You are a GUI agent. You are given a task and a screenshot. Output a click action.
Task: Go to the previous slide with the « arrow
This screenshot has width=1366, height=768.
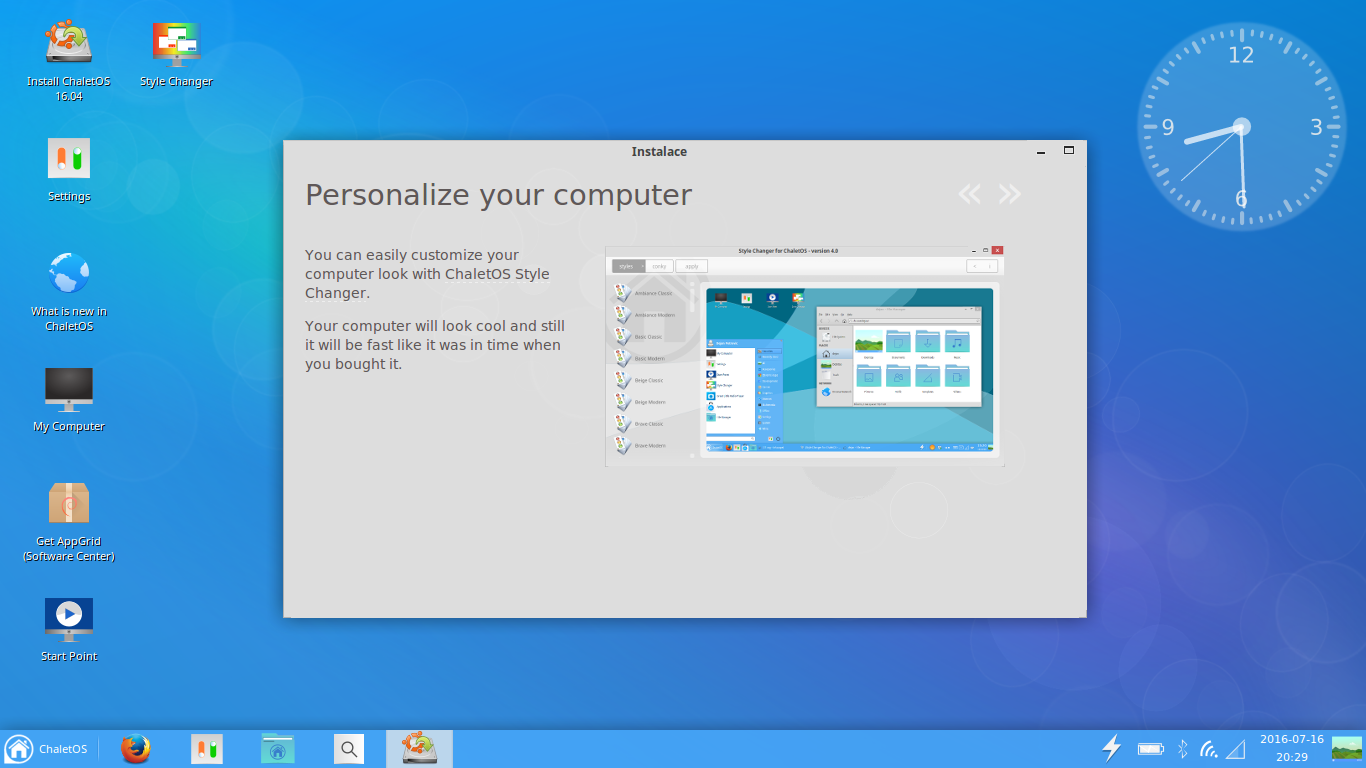coord(969,194)
